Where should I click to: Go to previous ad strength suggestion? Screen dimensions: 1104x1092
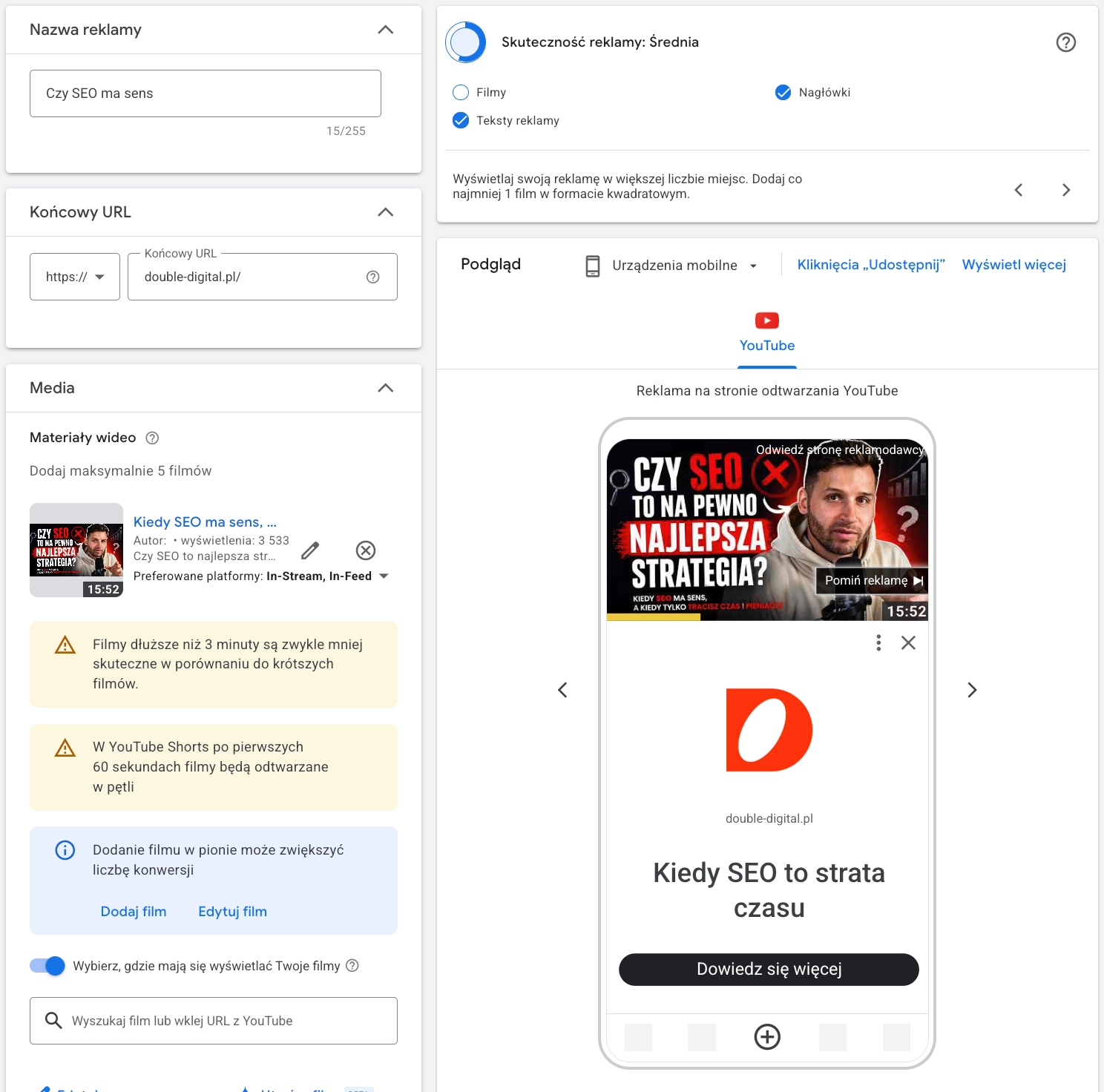(1019, 190)
